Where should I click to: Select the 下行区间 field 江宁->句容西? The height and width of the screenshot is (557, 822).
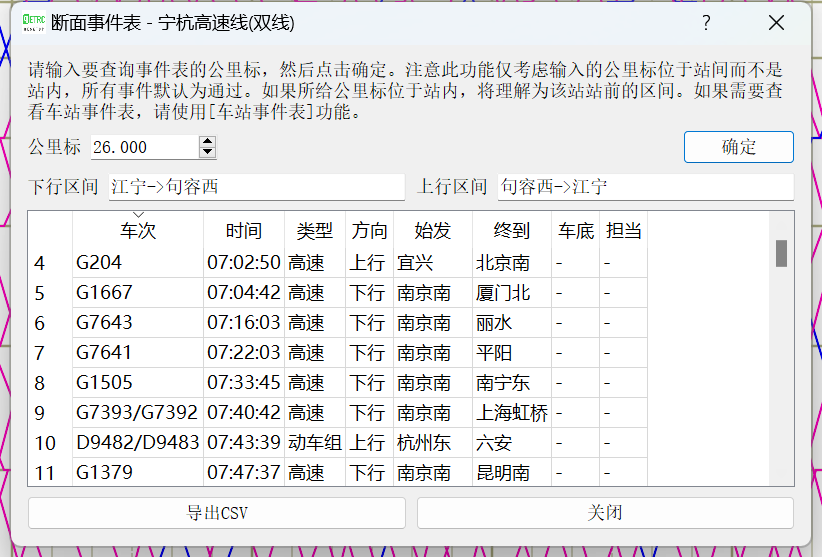click(257, 187)
